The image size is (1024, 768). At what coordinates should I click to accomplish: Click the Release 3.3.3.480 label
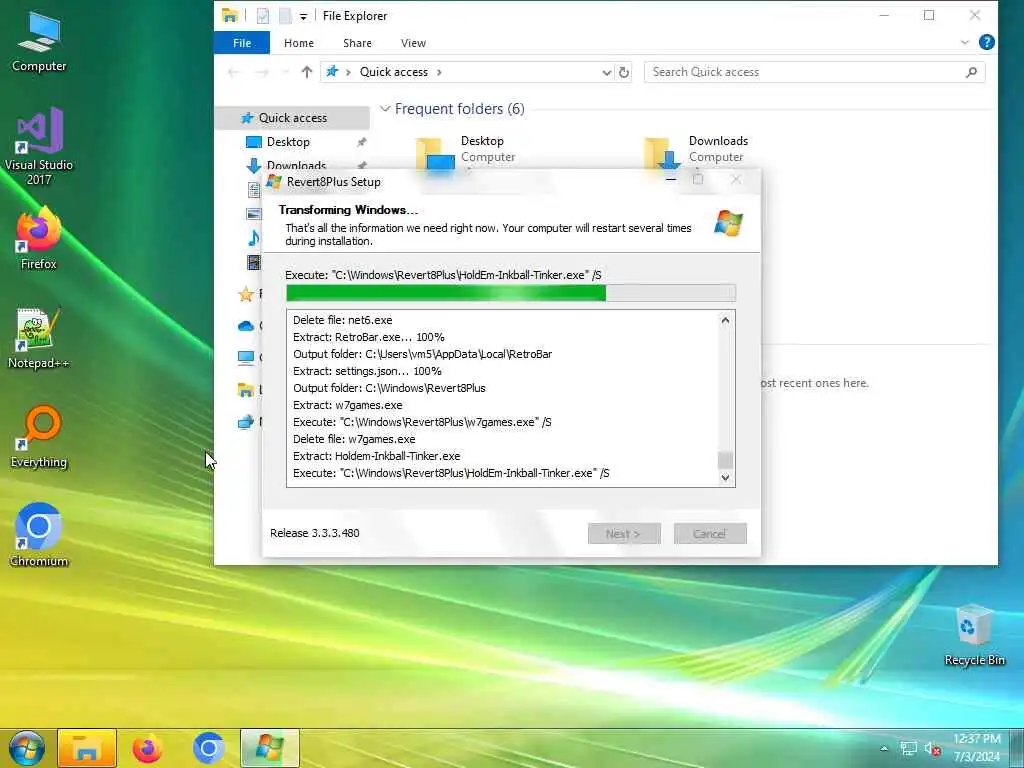click(315, 533)
